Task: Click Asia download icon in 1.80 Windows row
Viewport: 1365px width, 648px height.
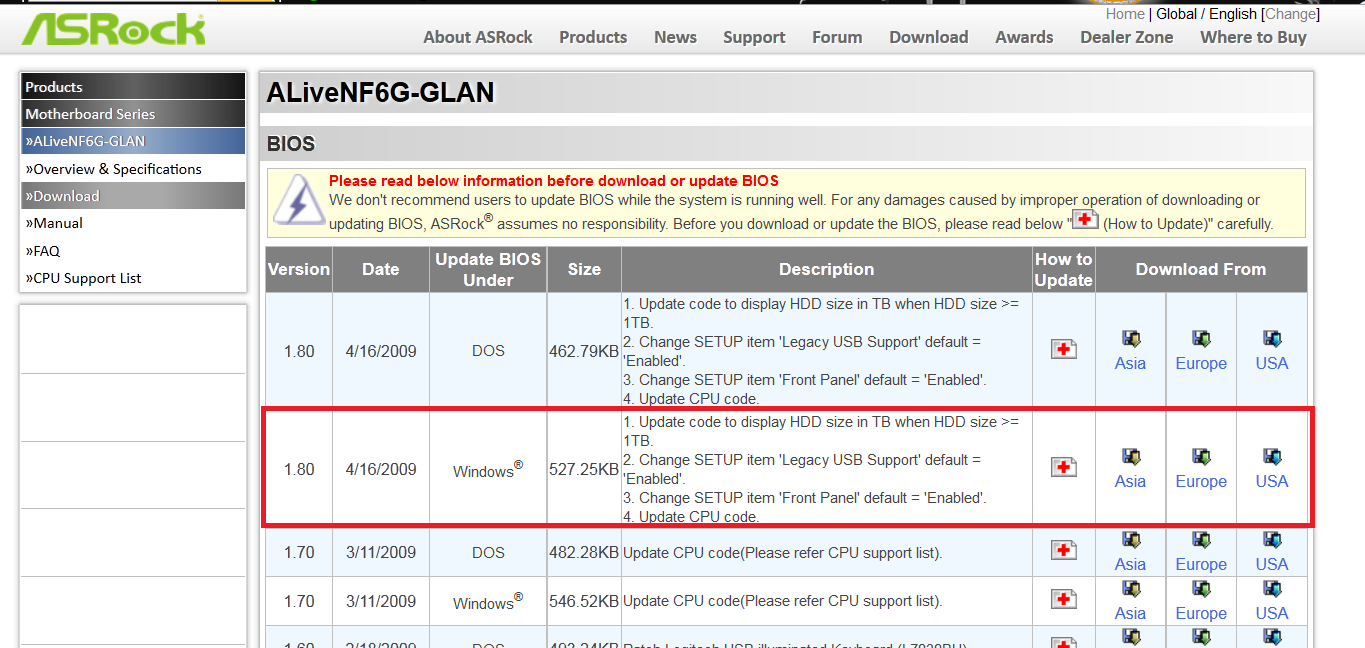Action: point(1131,457)
